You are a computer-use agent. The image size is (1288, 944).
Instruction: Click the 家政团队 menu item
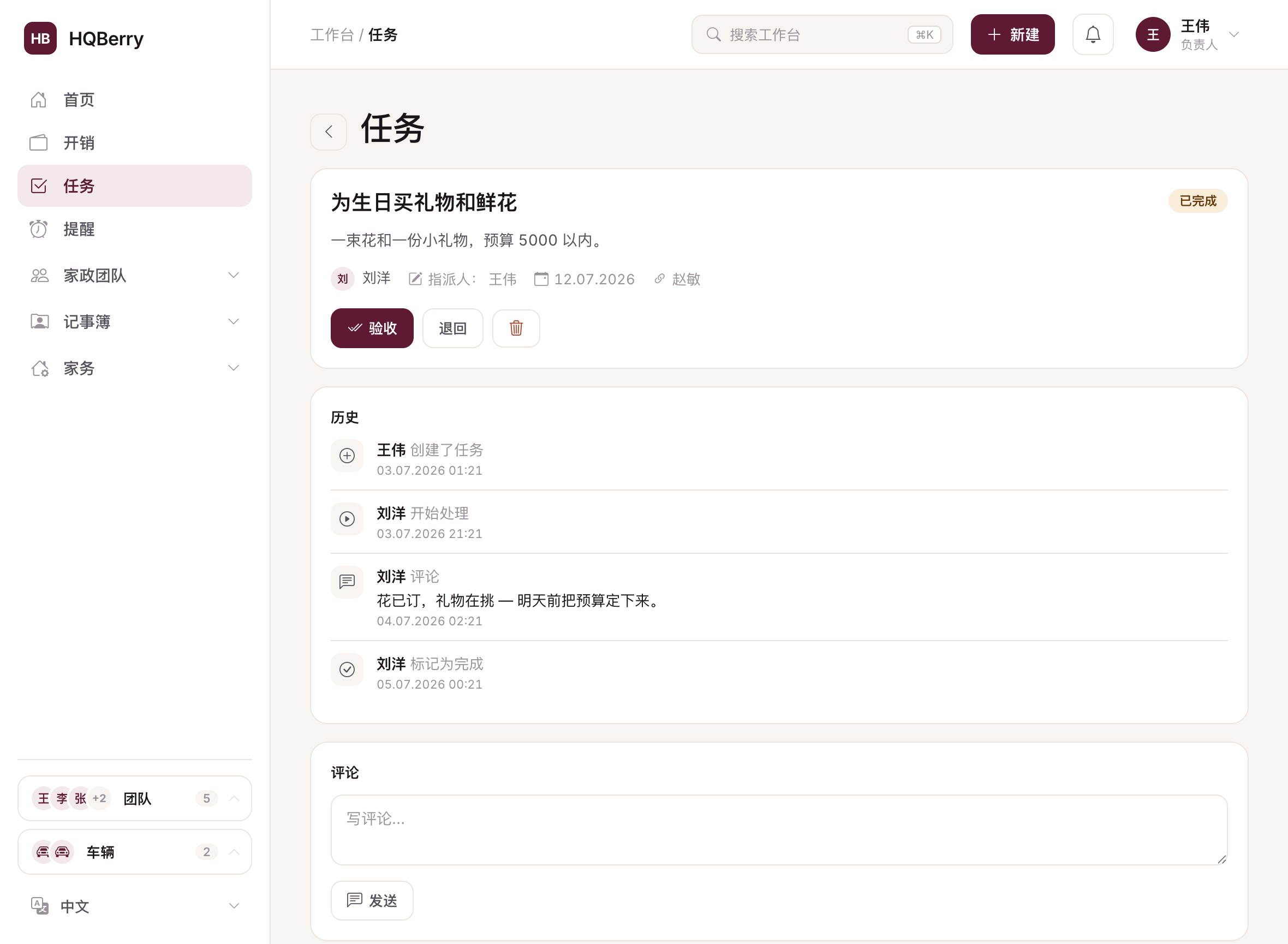pos(134,276)
